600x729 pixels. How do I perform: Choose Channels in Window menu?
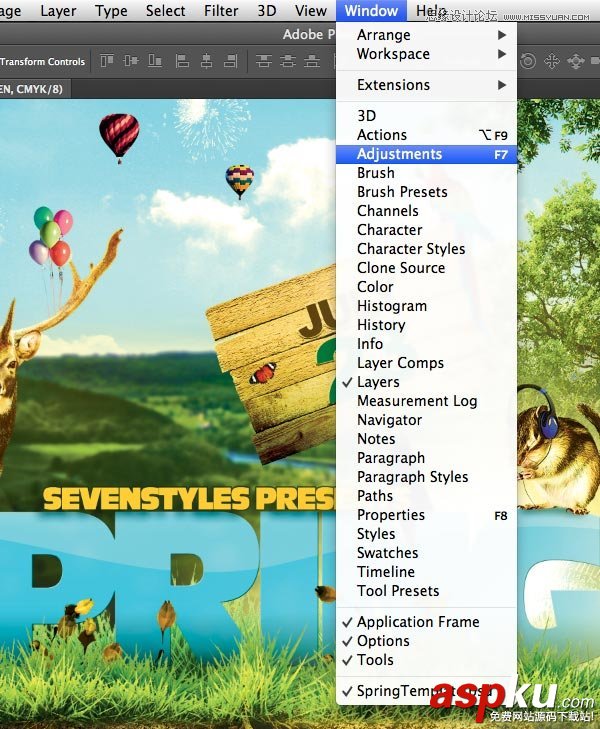[x=426, y=211]
